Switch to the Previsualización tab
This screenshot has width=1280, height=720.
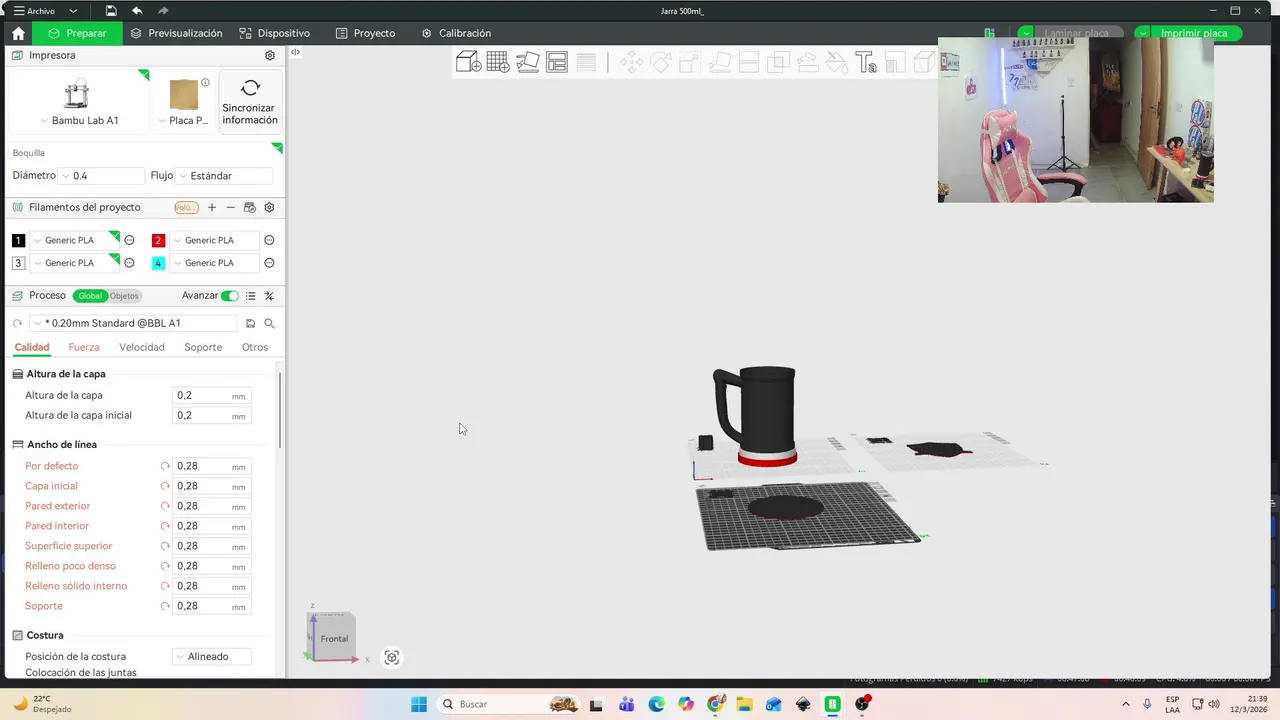tap(176, 33)
